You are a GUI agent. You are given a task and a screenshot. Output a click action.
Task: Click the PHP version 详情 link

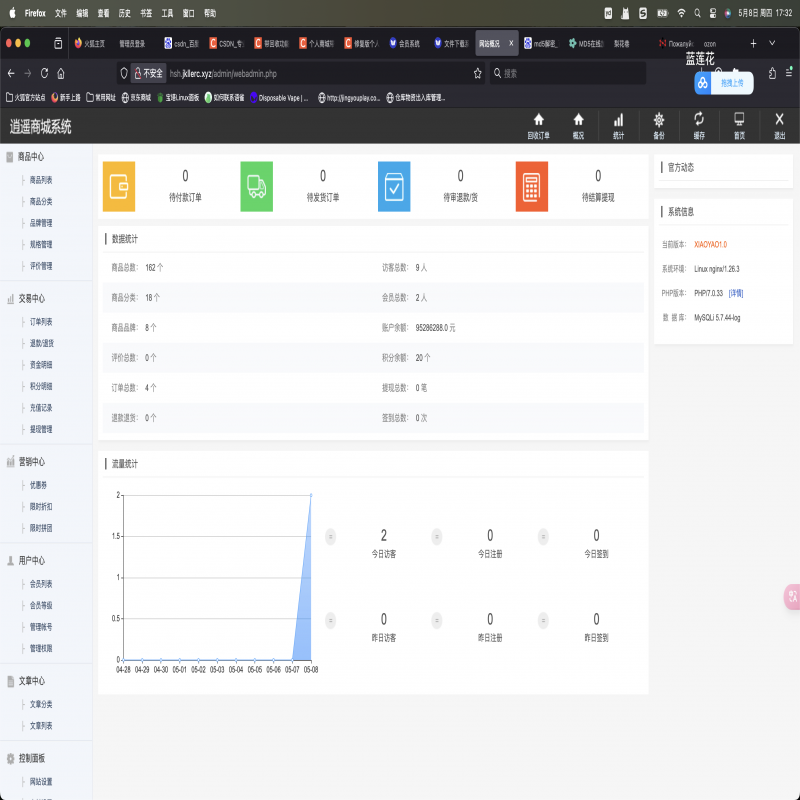(x=735, y=293)
